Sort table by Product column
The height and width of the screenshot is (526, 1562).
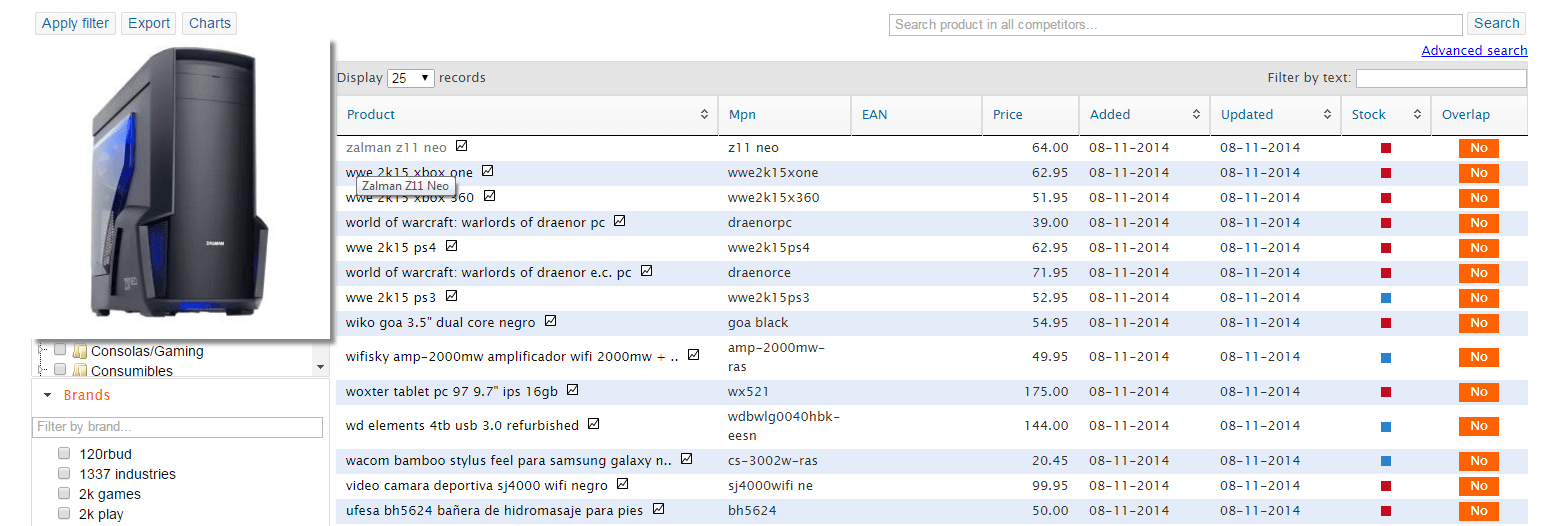(x=527, y=115)
